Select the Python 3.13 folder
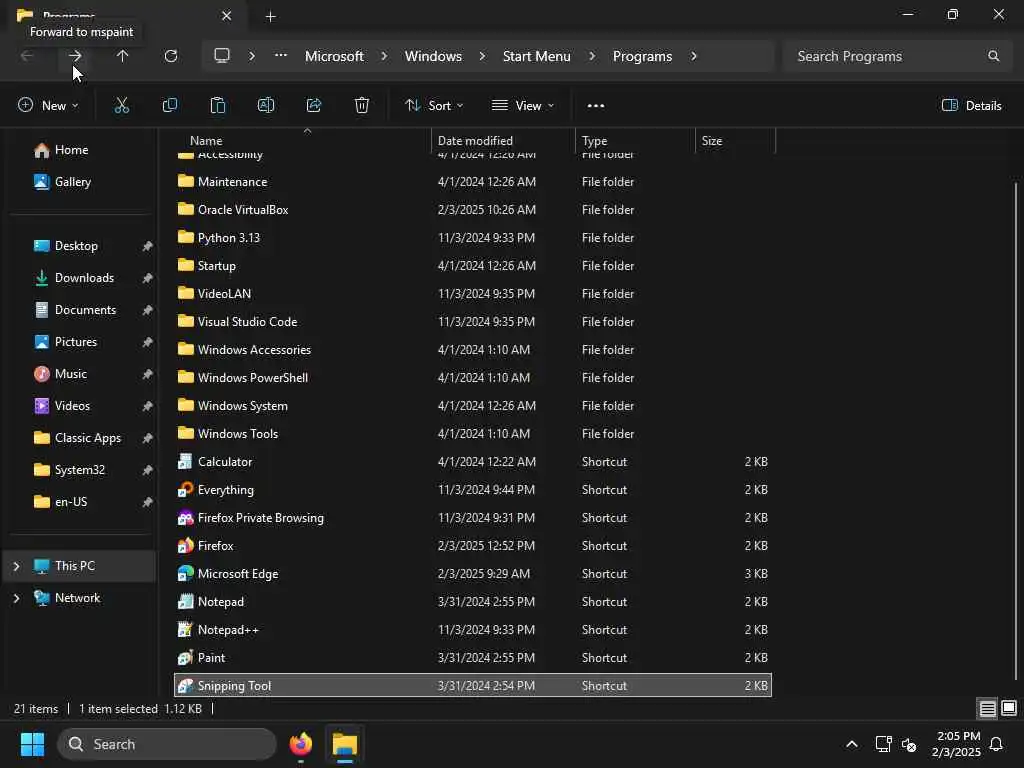This screenshot has height=768, width=1024. (473, 238)
